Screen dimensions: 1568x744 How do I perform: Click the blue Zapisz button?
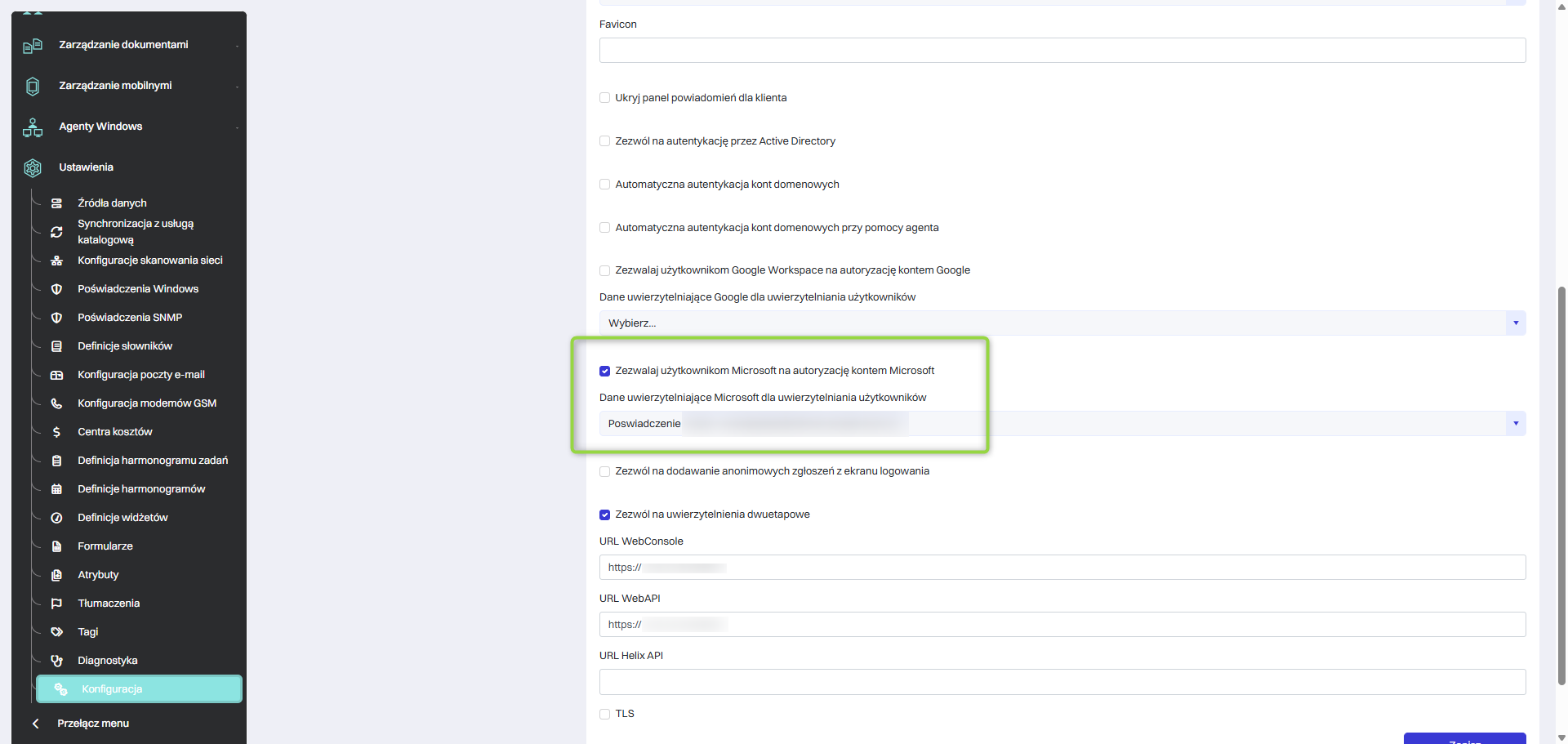click(x=1464, y=739)
